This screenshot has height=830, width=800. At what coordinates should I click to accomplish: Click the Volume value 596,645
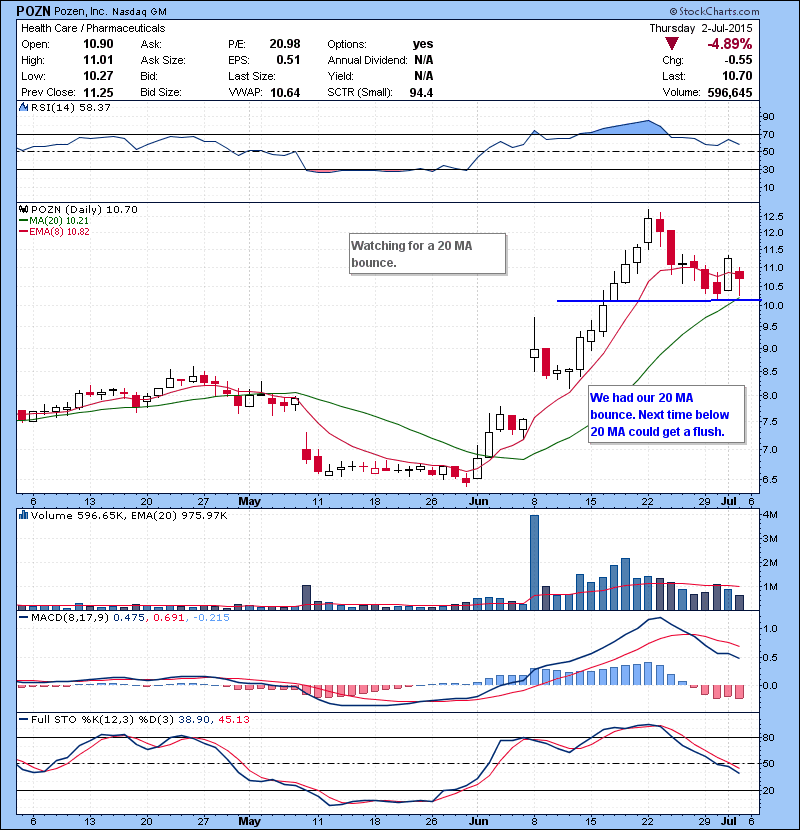pyautogui.click(x=730, y=93)
